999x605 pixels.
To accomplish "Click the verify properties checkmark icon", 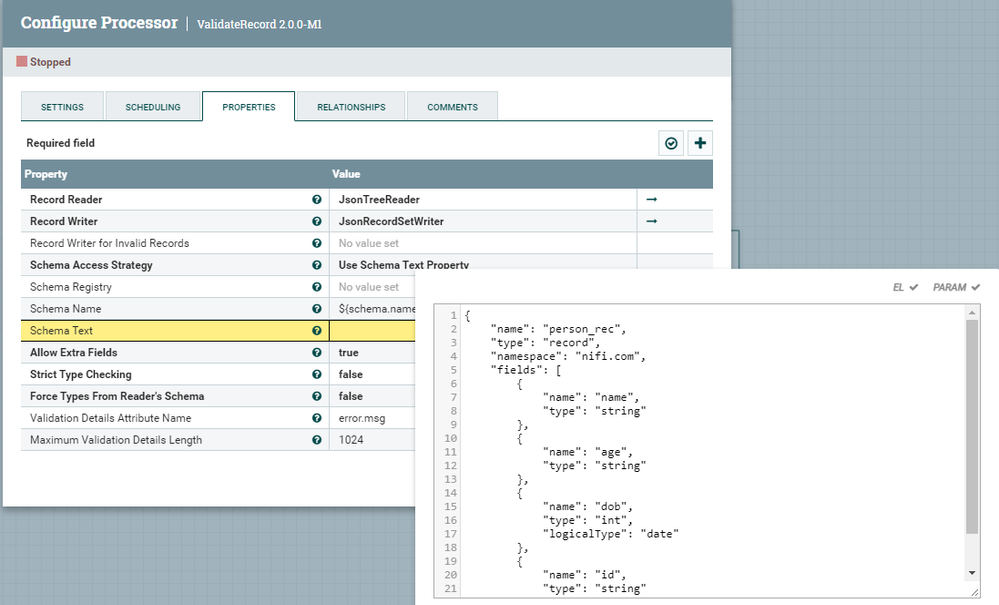I will (x=671, y=144).
